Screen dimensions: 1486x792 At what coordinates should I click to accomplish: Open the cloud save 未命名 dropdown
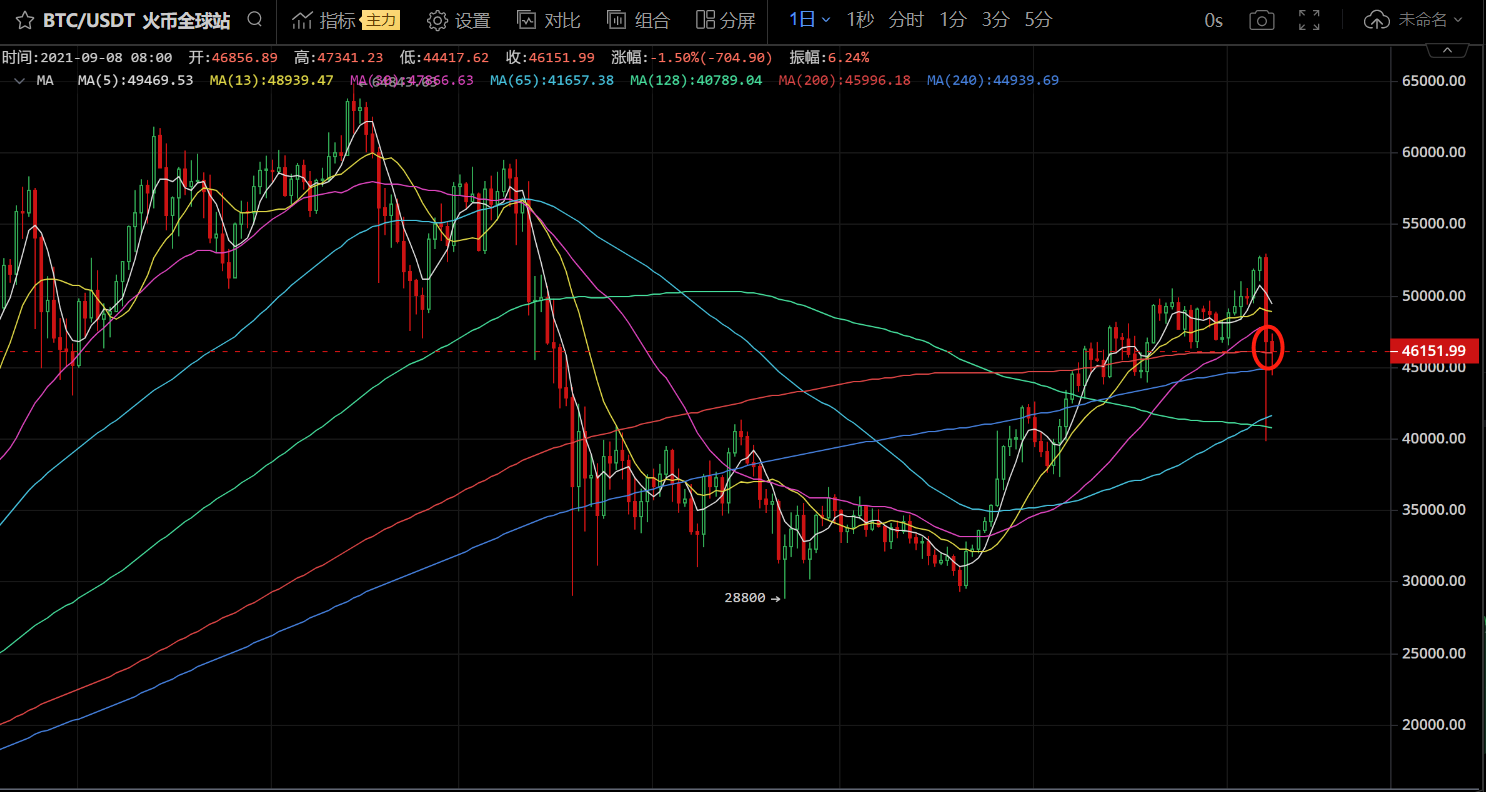click(1414, 20)
